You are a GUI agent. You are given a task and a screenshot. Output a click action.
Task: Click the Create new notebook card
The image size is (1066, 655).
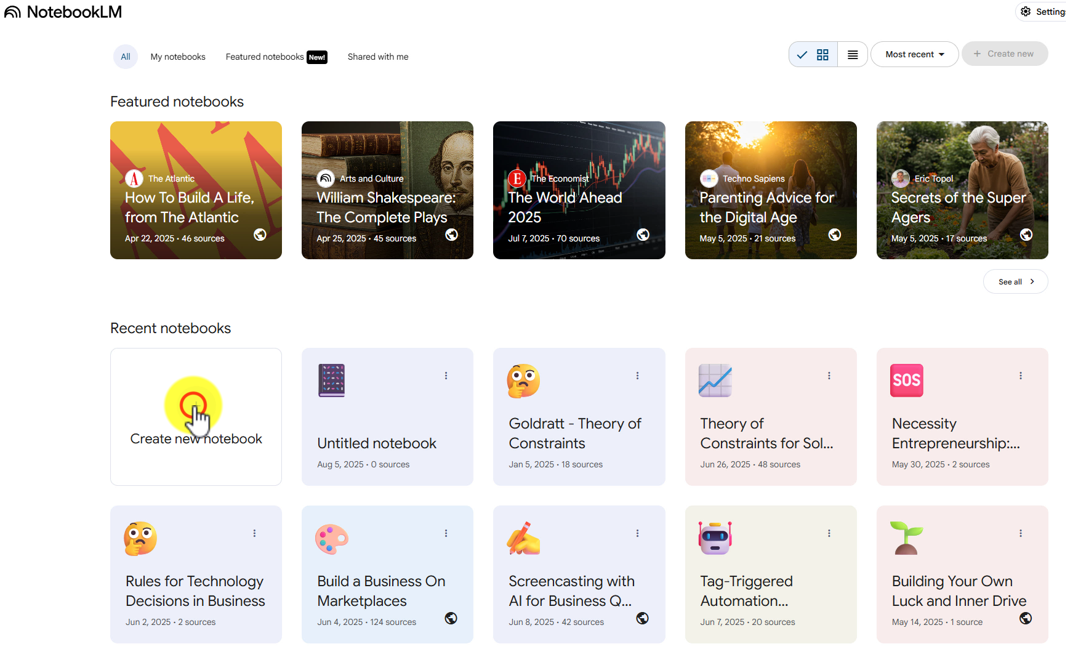pyautogui.click(x=196, y=417)
